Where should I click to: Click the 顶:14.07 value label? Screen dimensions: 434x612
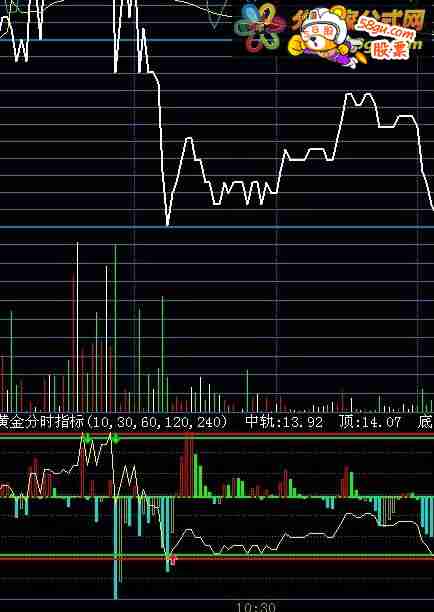(370, 422)
